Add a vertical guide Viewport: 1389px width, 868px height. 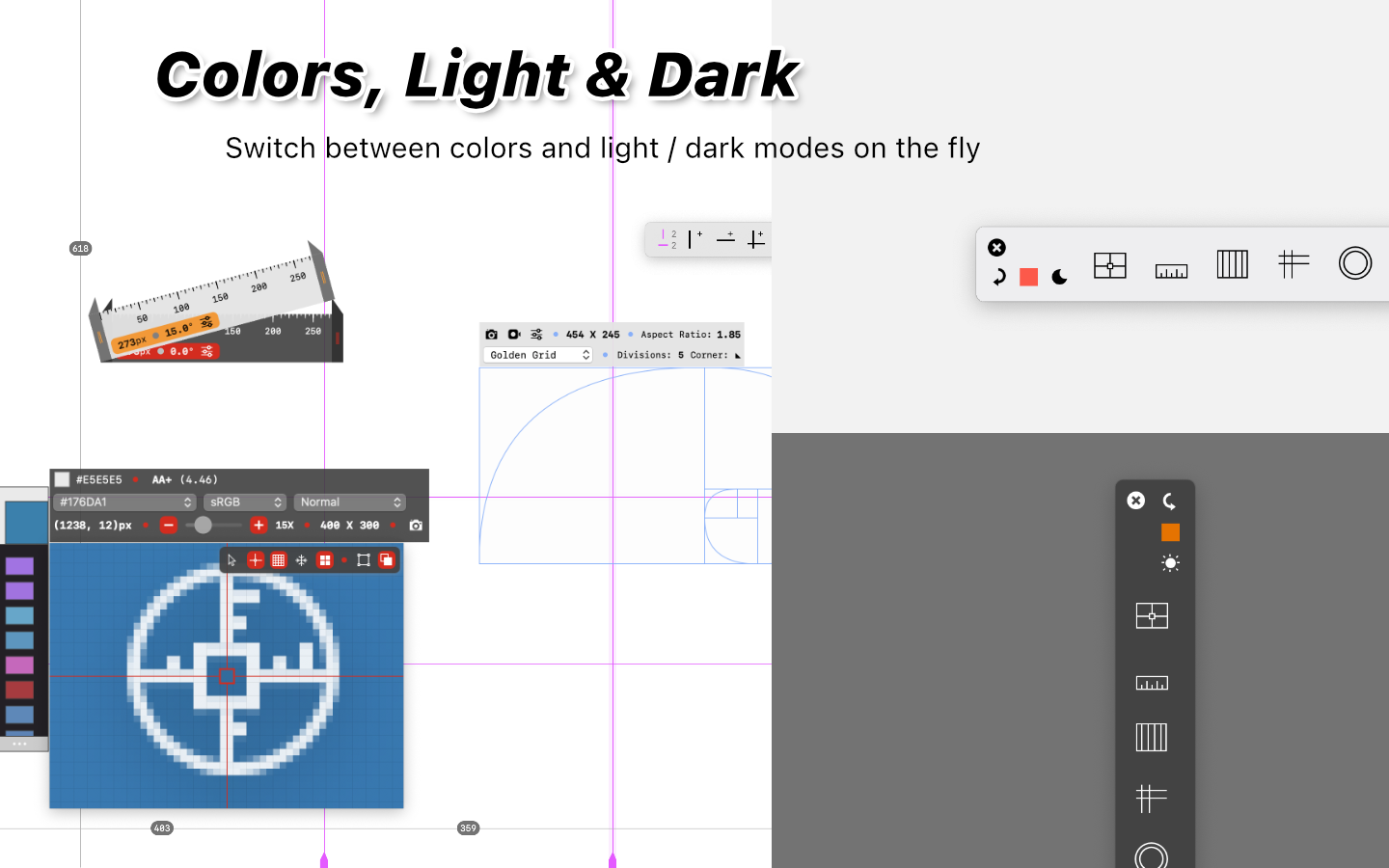coord(694,239)
